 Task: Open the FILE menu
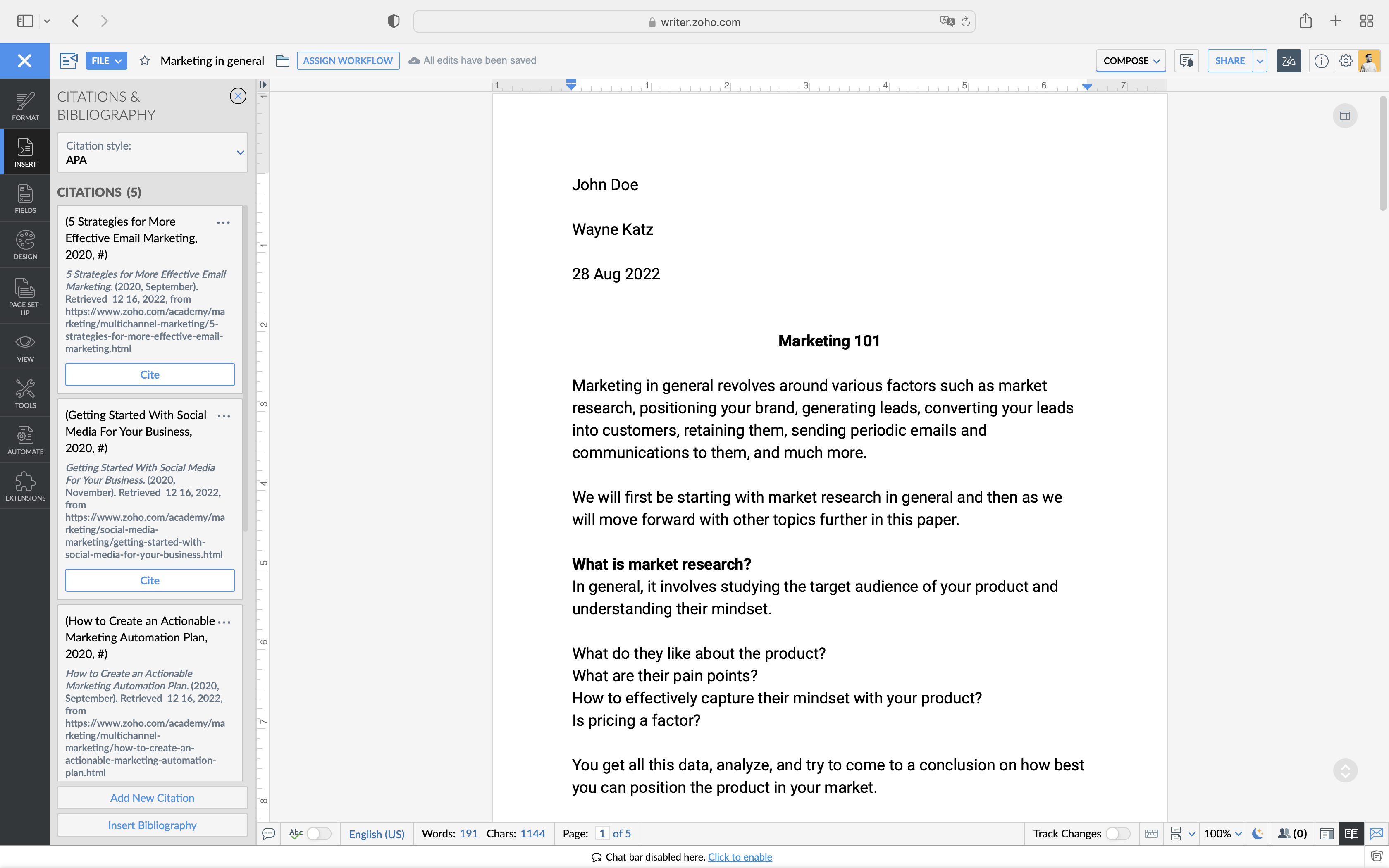coord(106,61)
